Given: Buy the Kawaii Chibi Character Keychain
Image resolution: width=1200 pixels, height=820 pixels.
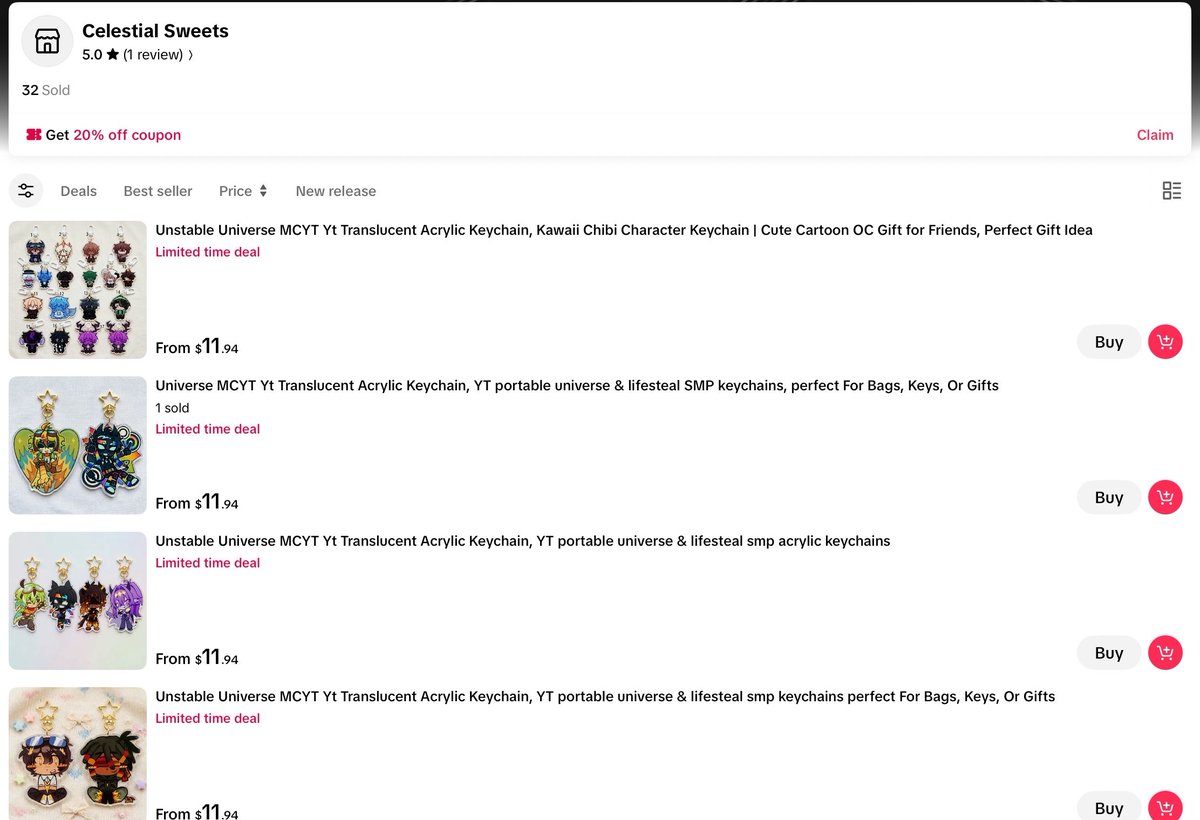Looking at the screenshot, I should (x=1109, y=342).
